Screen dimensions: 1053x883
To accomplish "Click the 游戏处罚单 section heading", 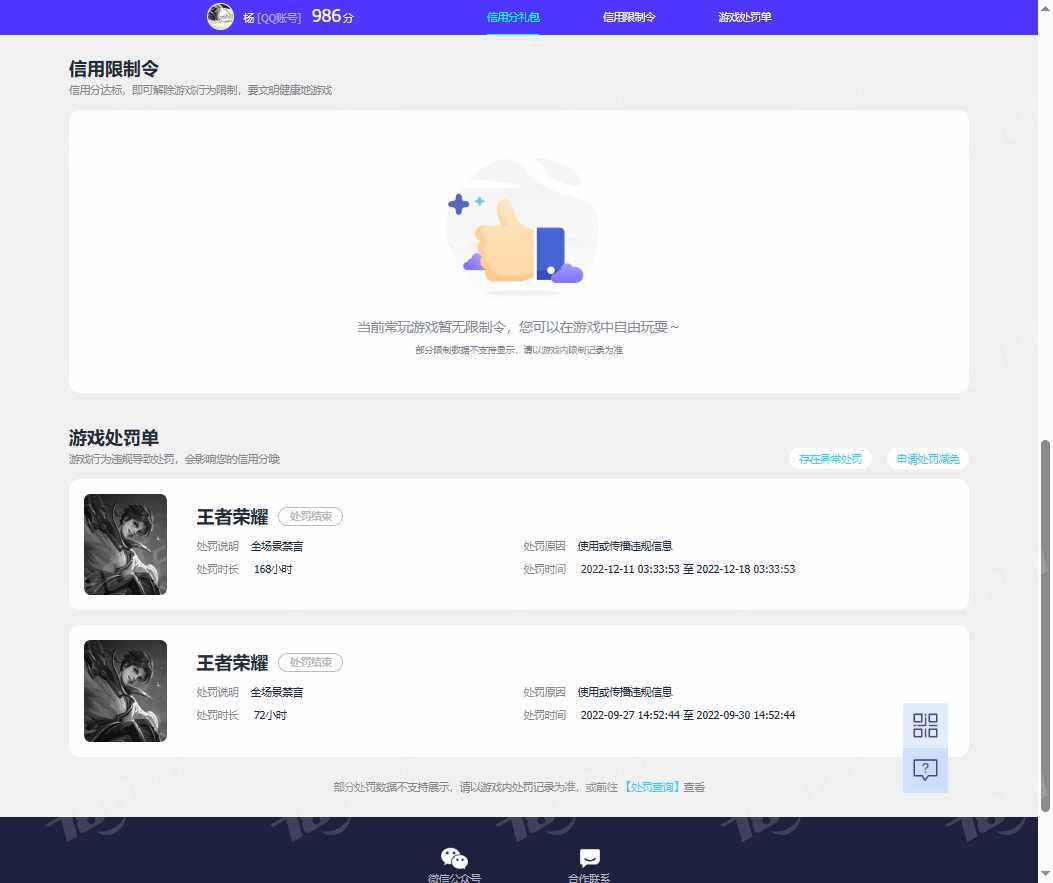I will 113,438.
